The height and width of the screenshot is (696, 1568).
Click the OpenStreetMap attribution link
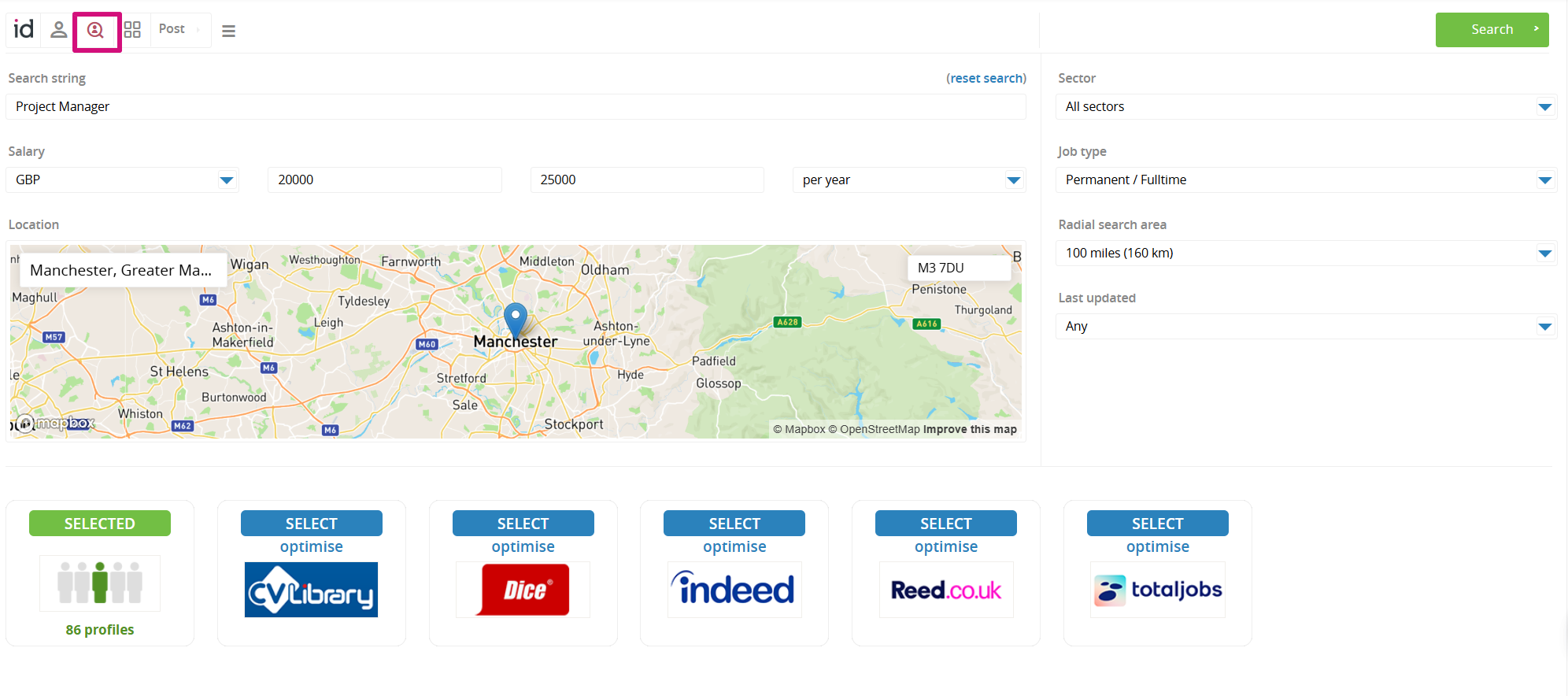coord(874,429)
